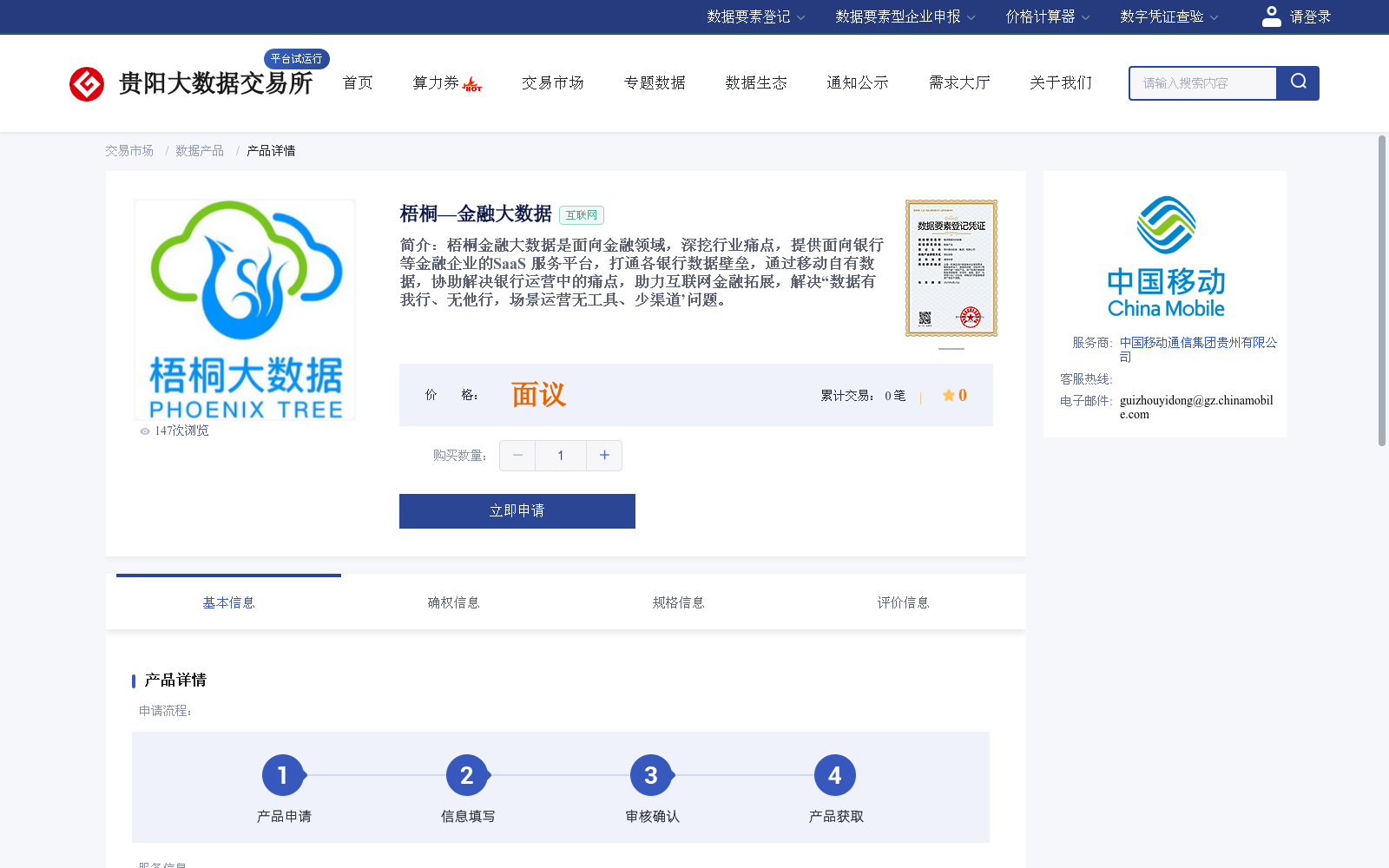Switch to the 评价信息 tab
Screen dimensions: 1389x868
coord(903,602)
